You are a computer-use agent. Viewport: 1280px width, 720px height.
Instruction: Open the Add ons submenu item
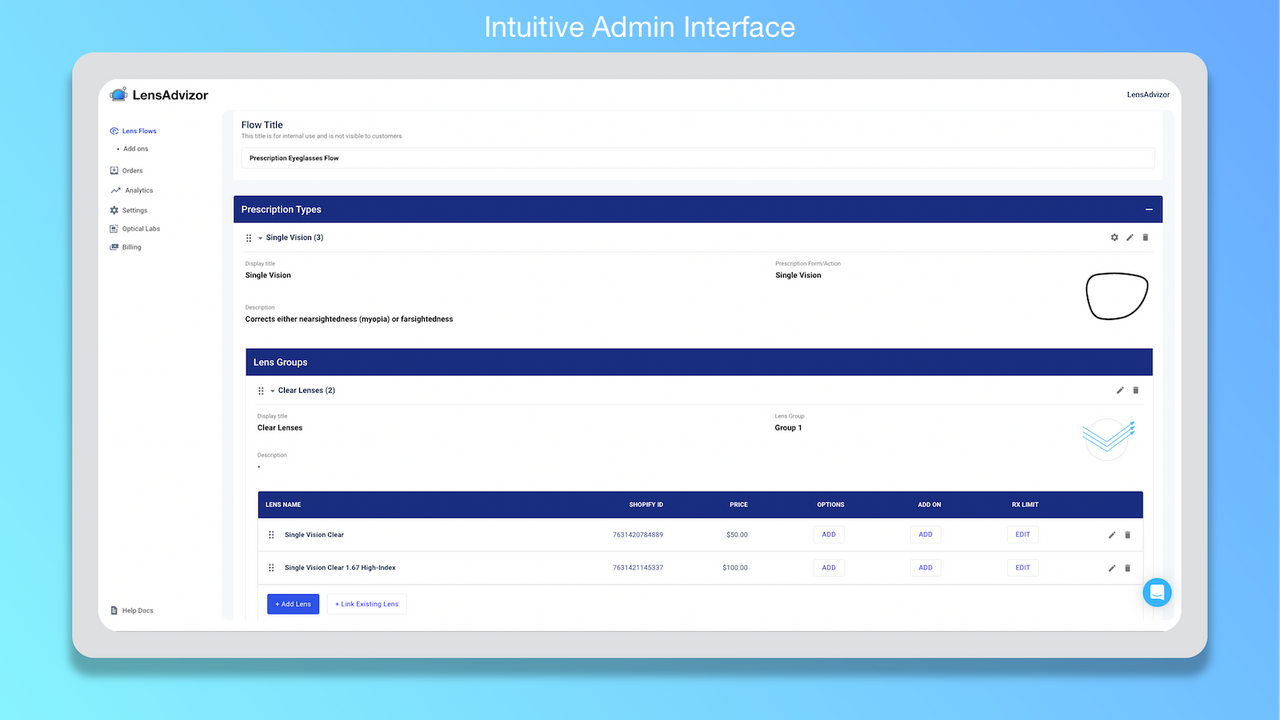(x=135, y=149)
